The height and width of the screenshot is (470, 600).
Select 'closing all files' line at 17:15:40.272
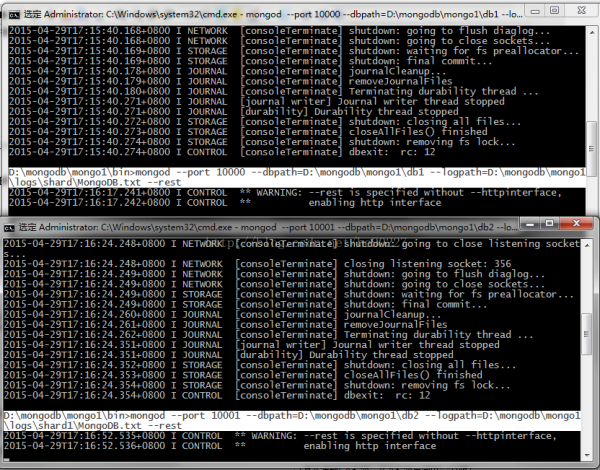point(265,122)
